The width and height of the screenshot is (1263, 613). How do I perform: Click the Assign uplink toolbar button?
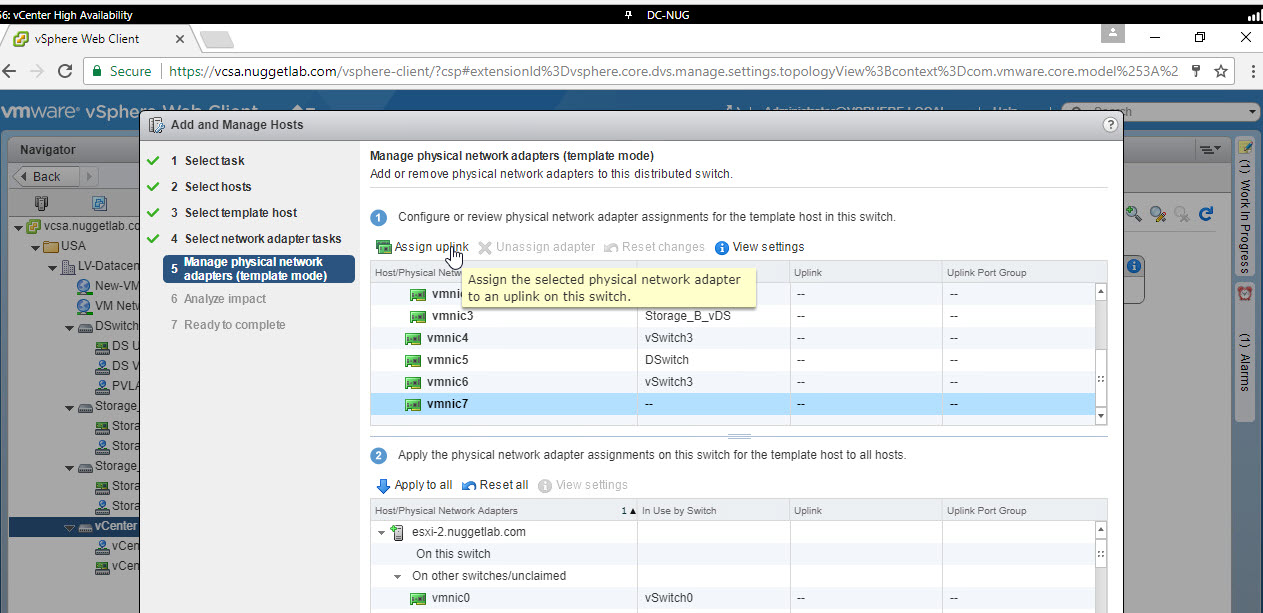[422, 247]
